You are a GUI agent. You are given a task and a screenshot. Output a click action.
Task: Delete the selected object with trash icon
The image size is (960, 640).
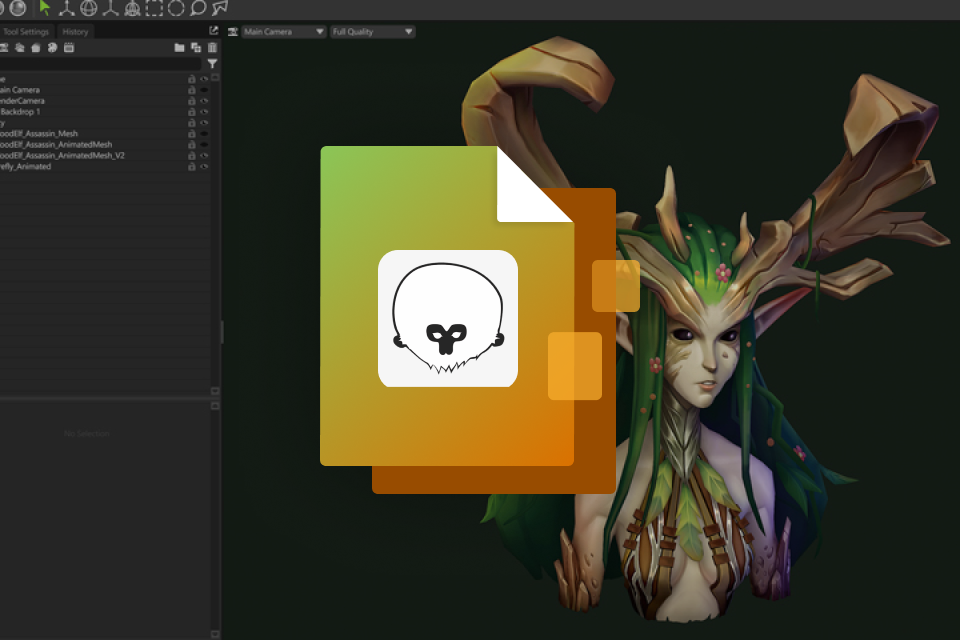pyautogui.click(x=212, y=48)
